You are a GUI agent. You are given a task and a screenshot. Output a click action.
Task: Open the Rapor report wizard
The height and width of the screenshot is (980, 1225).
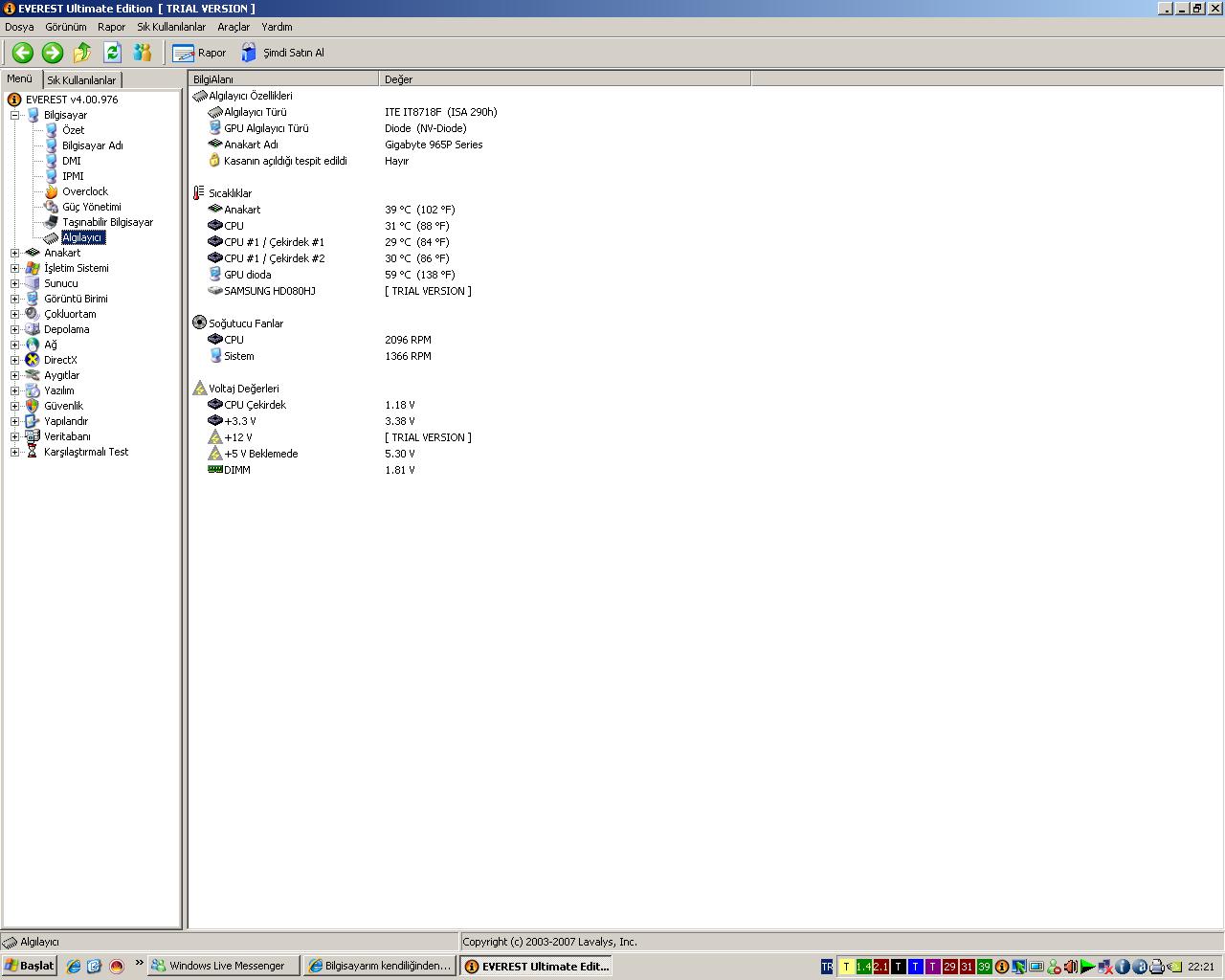point(199,53)
